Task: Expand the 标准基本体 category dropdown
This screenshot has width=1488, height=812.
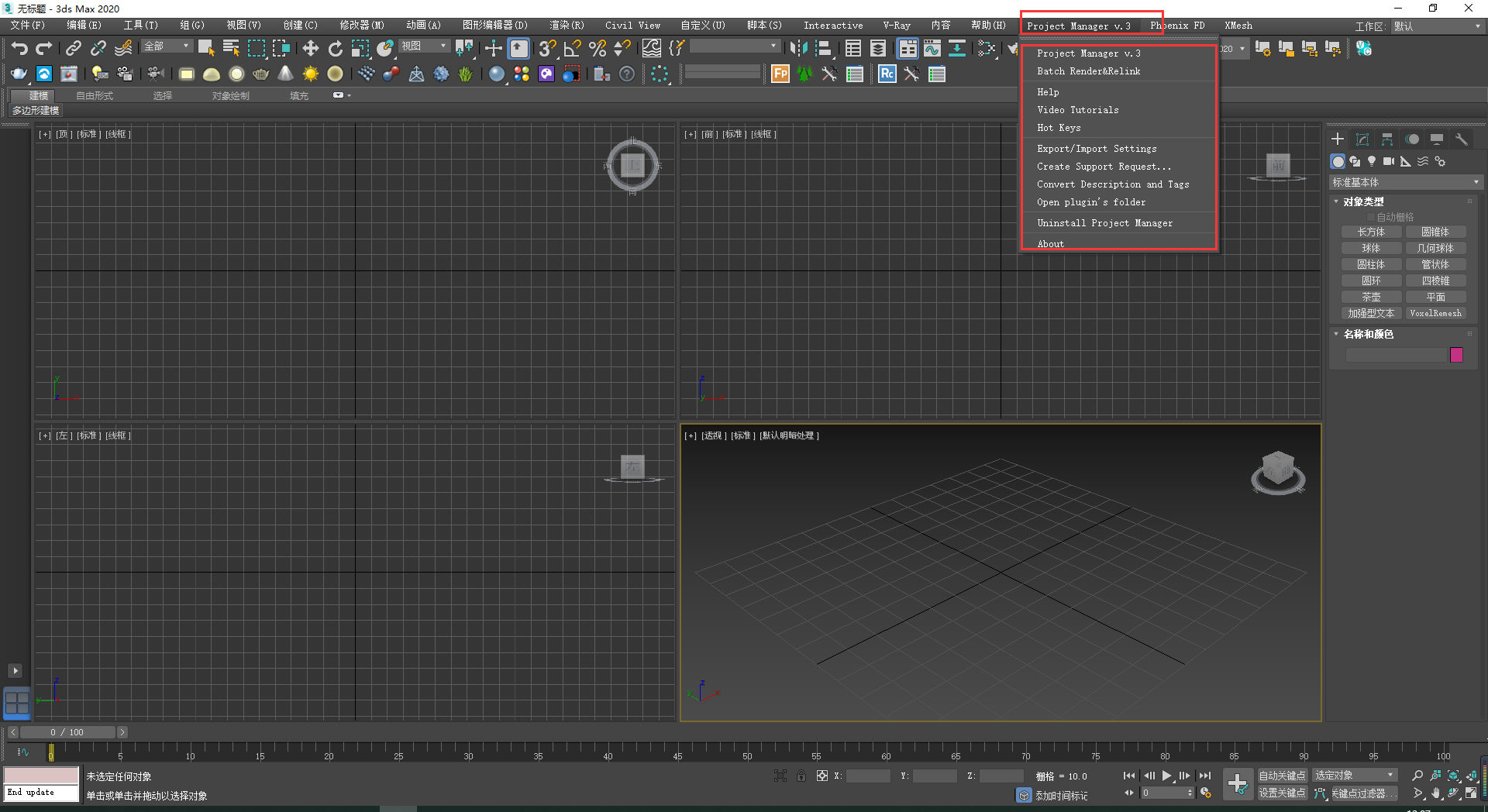Action: pos(1405,181)
